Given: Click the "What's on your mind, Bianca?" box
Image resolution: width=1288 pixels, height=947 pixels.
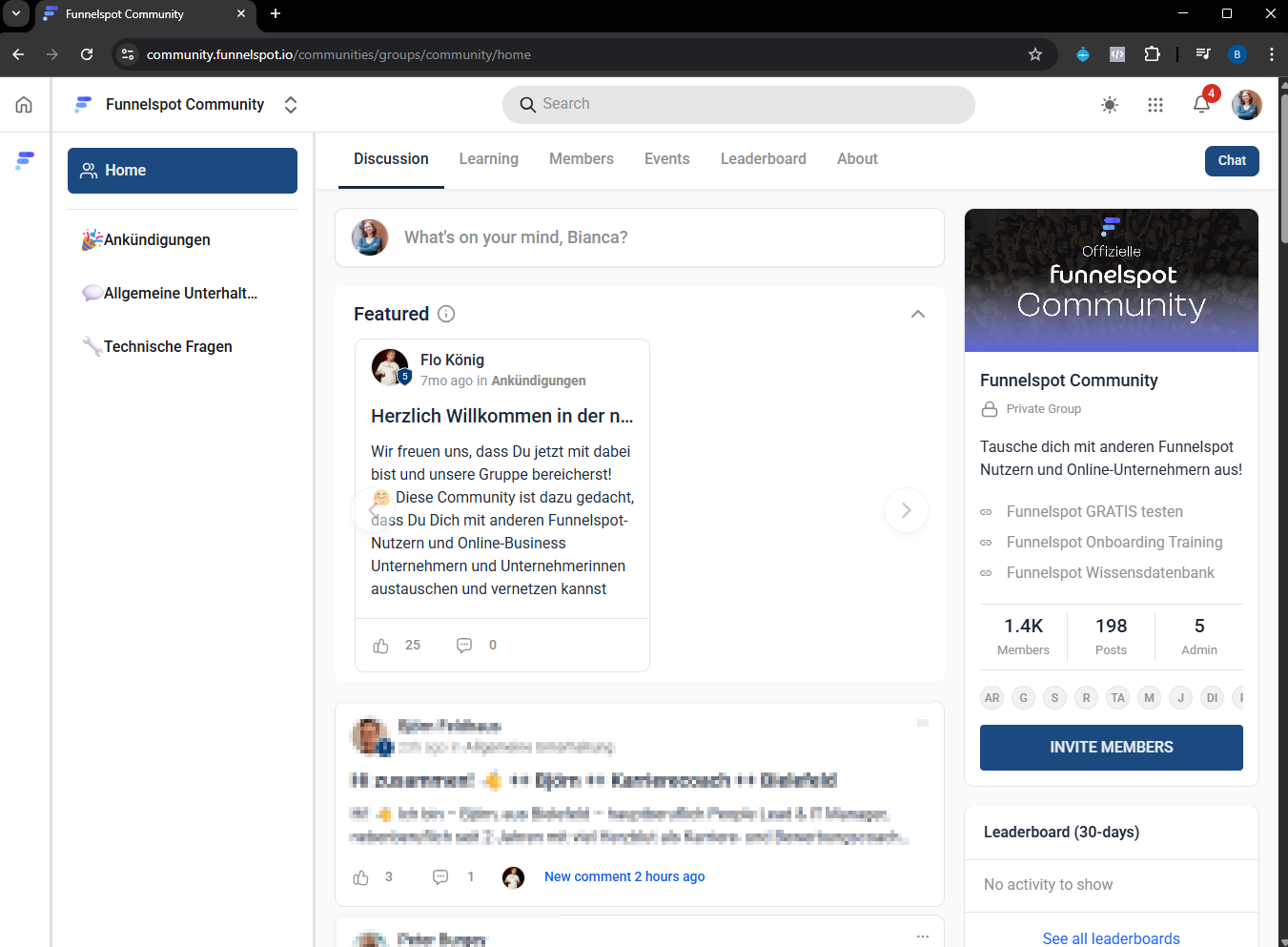Looking at the screenshot, I should pyautogui.click(x=640, y=237).
